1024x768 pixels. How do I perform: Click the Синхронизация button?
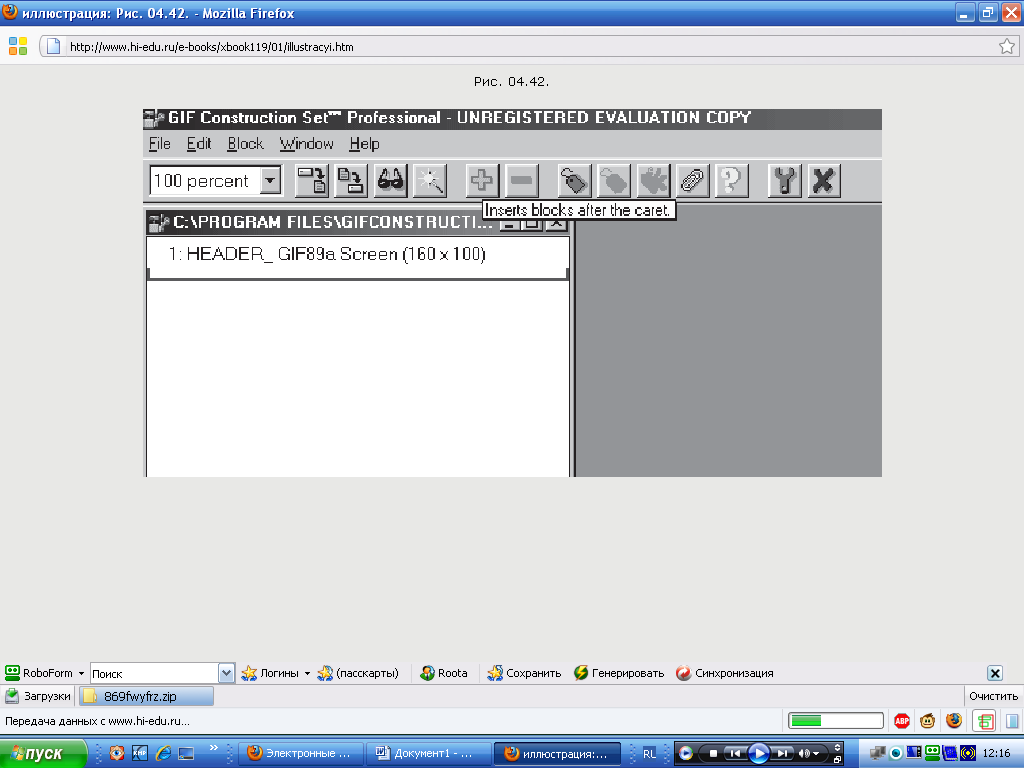point(725,673)
